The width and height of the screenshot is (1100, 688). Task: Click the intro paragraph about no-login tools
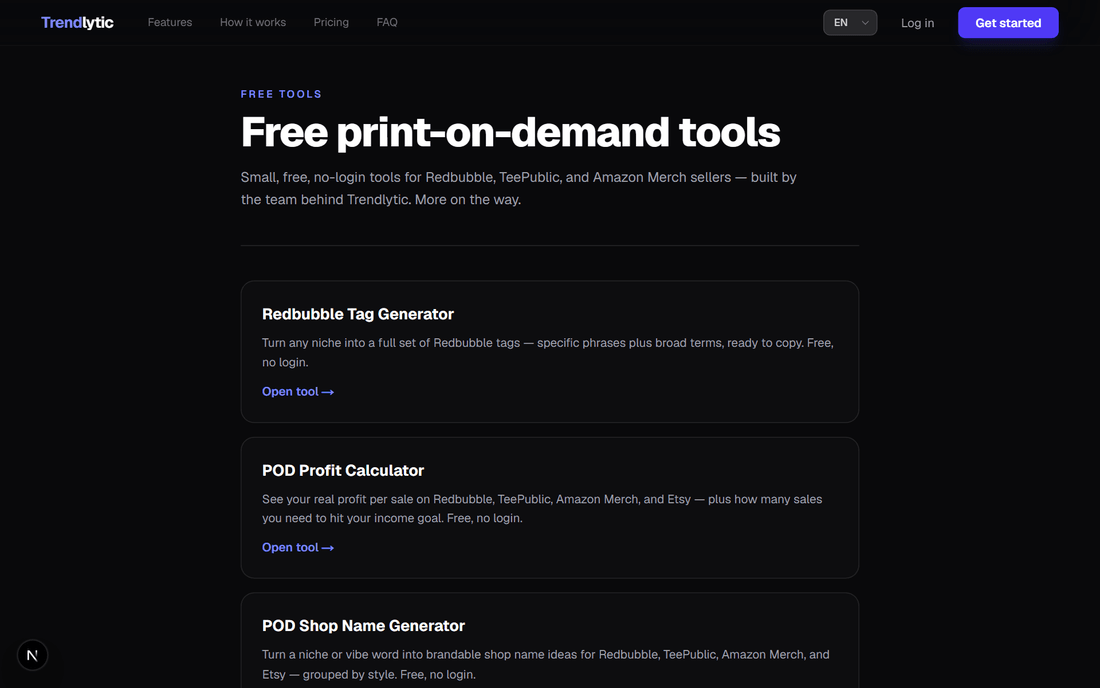[518, 188]
